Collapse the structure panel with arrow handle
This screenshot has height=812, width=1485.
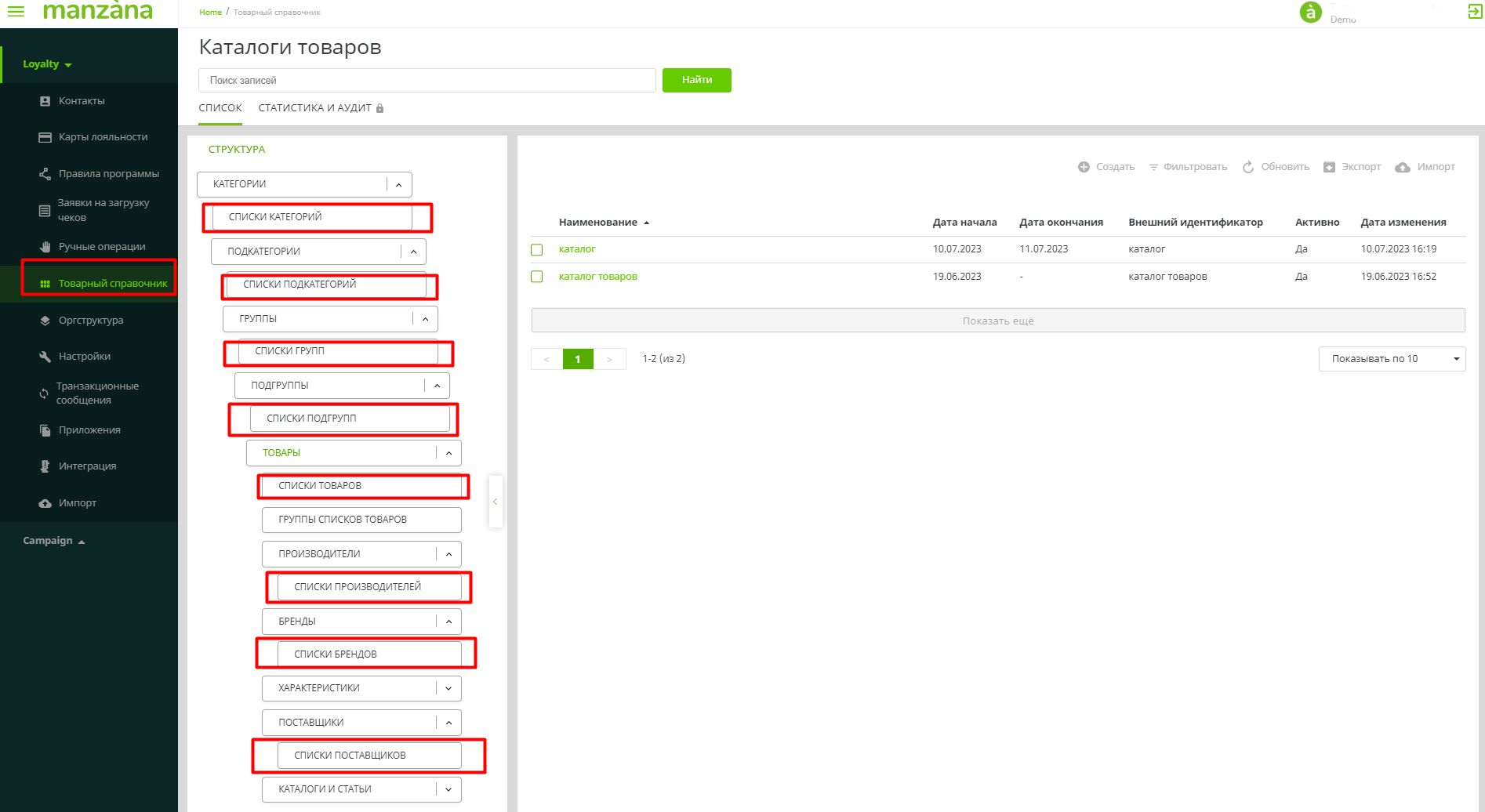tap(495, 502)
